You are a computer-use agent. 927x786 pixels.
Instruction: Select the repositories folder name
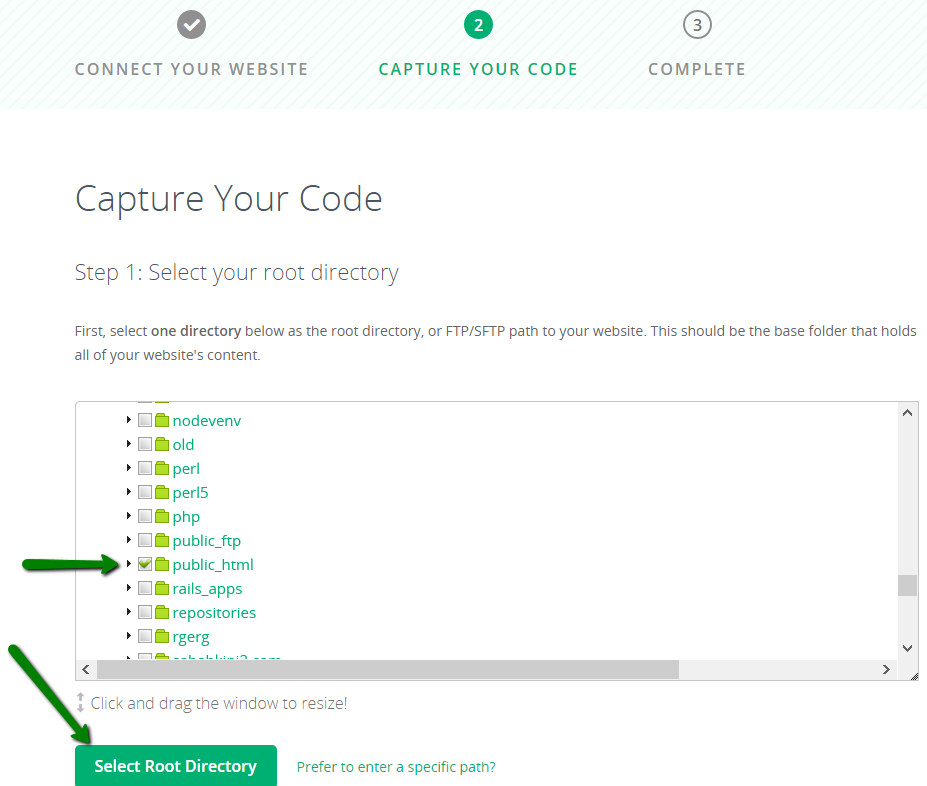point(214,613)
